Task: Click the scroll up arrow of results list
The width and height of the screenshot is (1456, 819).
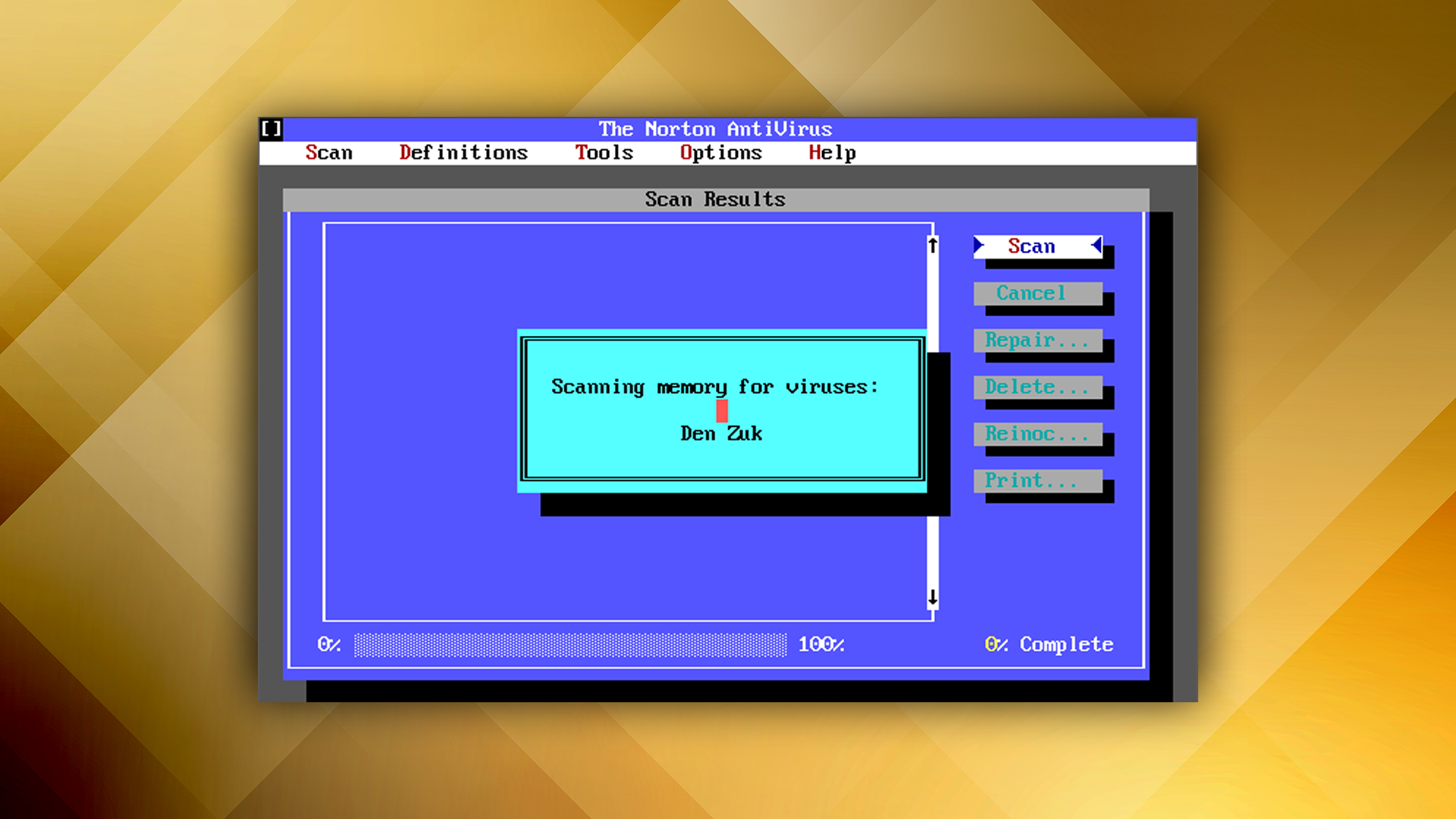Action: point(933,245)
